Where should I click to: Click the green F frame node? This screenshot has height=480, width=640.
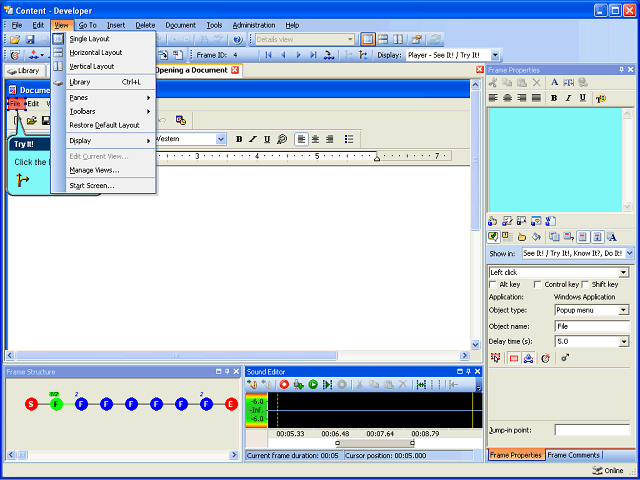pos(56,404)
